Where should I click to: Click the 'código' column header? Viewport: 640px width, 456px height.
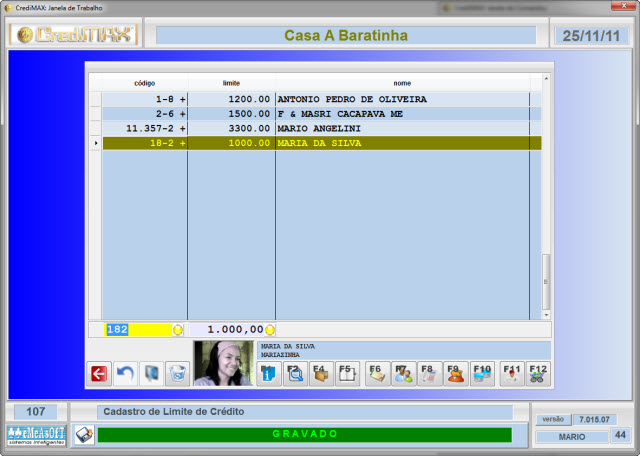144,83
